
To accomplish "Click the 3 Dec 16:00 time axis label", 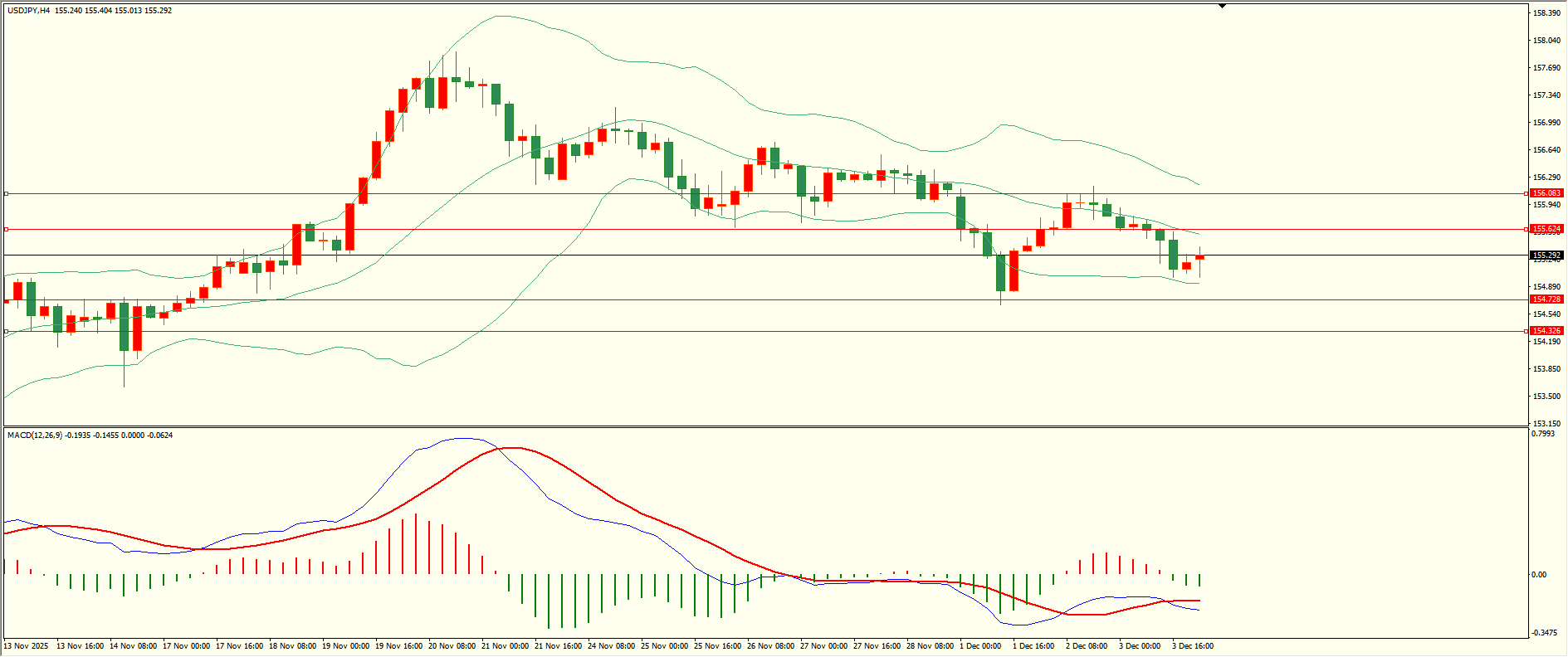I will click(x=1192, y=646).
